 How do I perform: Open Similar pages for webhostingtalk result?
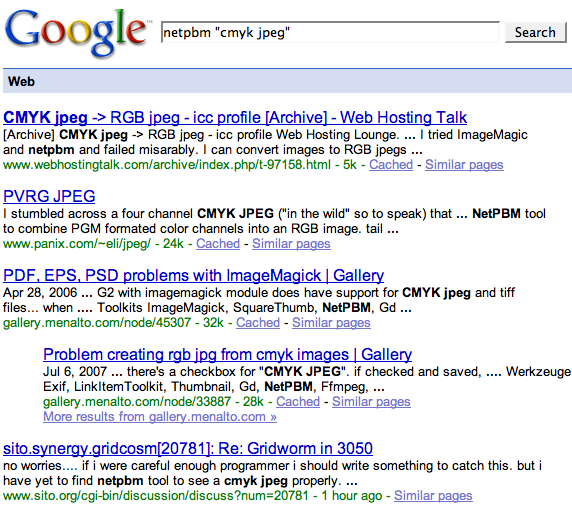[464, 164]
